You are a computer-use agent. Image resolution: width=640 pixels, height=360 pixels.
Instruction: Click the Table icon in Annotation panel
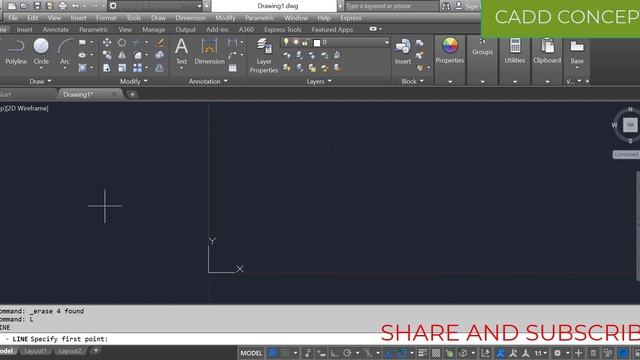tap(233, 68)
